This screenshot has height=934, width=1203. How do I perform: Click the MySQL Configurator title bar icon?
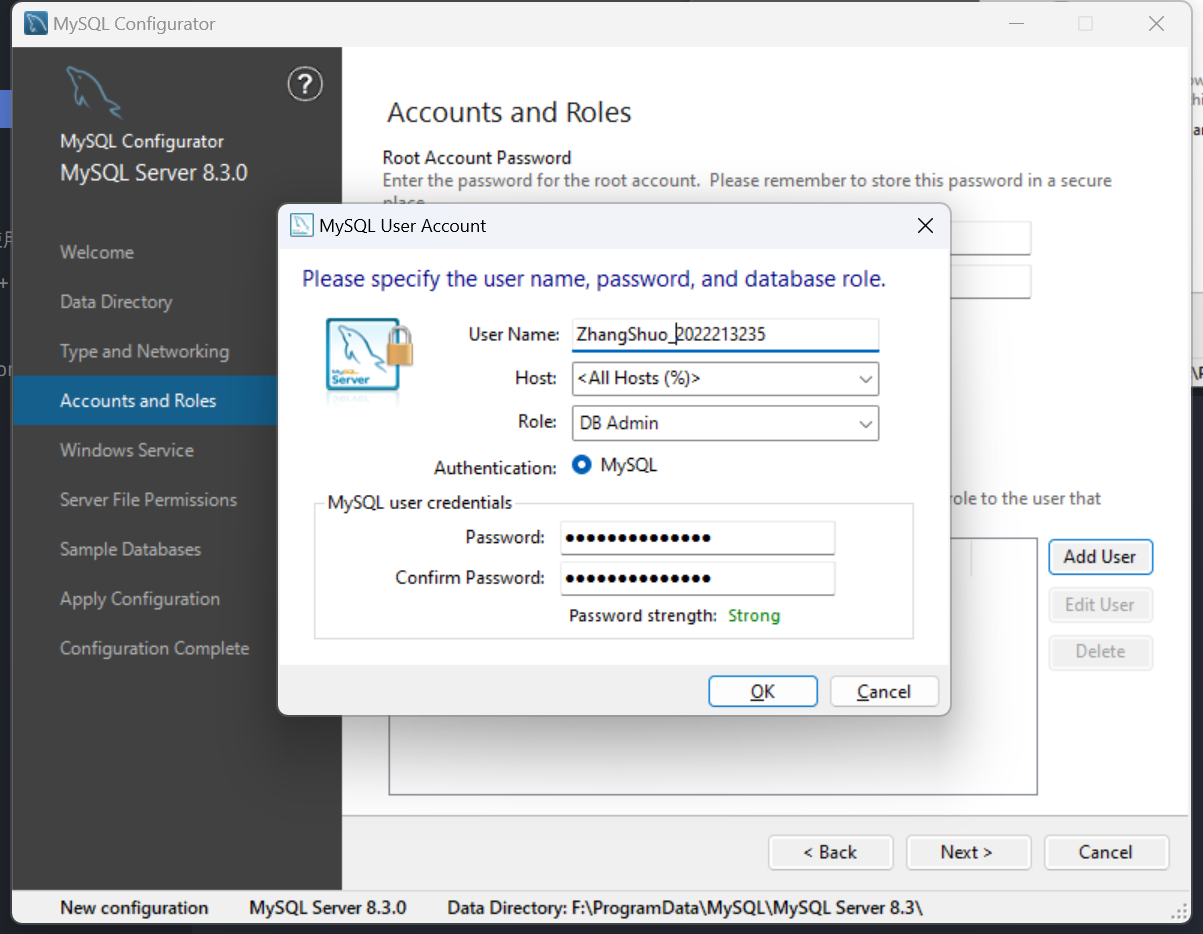[36, 24]
